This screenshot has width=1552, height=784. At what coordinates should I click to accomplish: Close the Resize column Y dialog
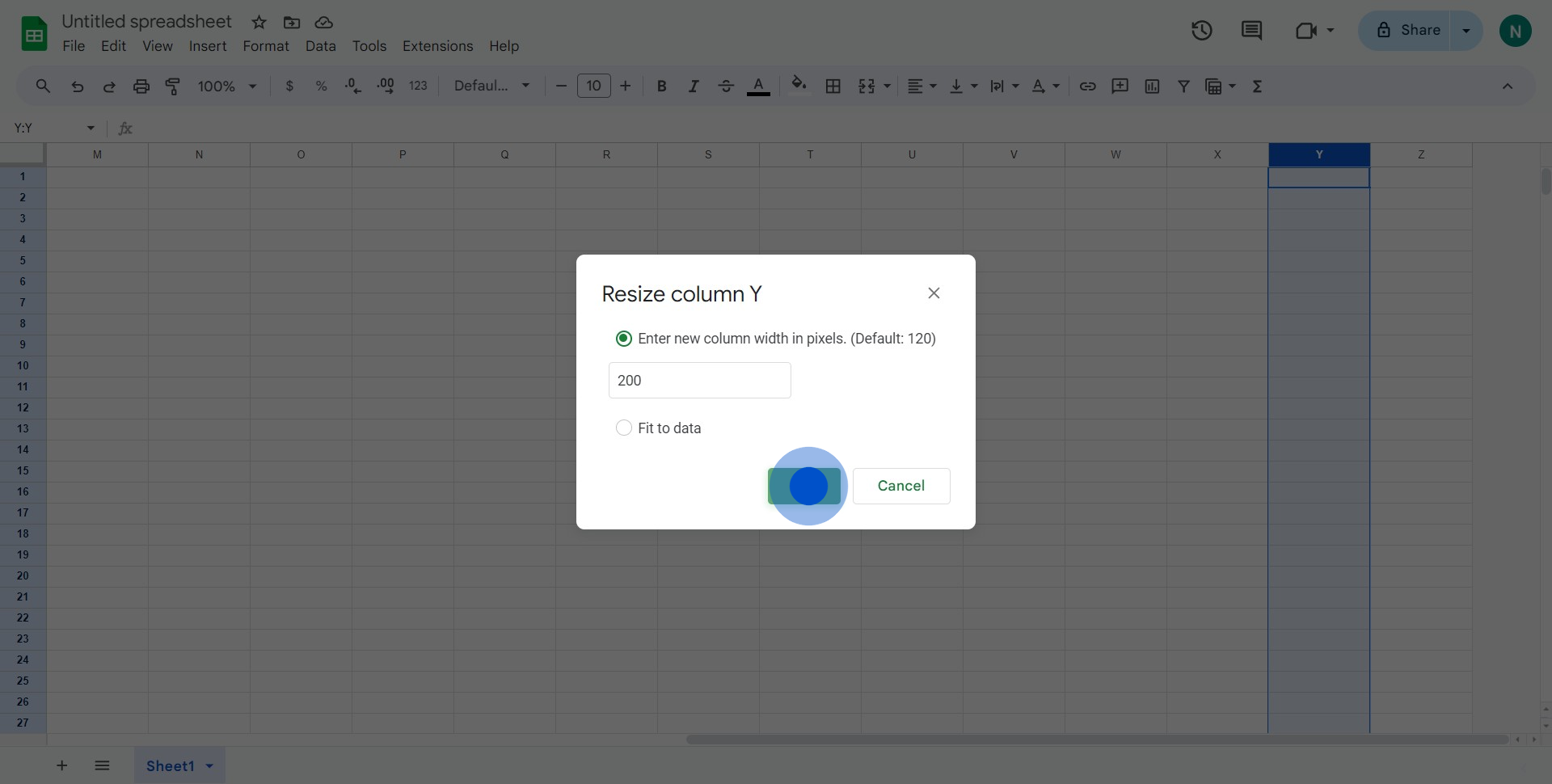tap(934, 293)
